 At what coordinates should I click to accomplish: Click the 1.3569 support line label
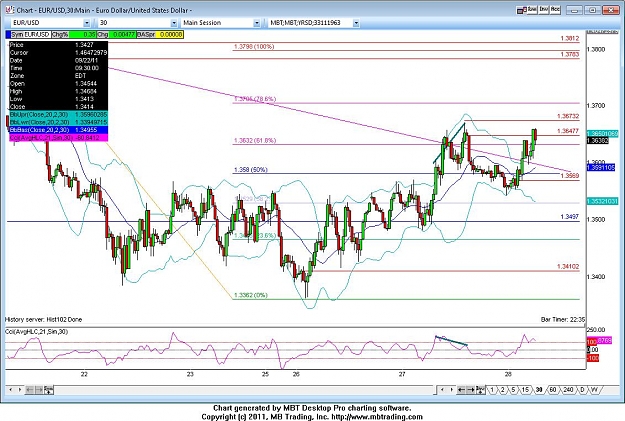pyautogui.click(x=569, y=176)
